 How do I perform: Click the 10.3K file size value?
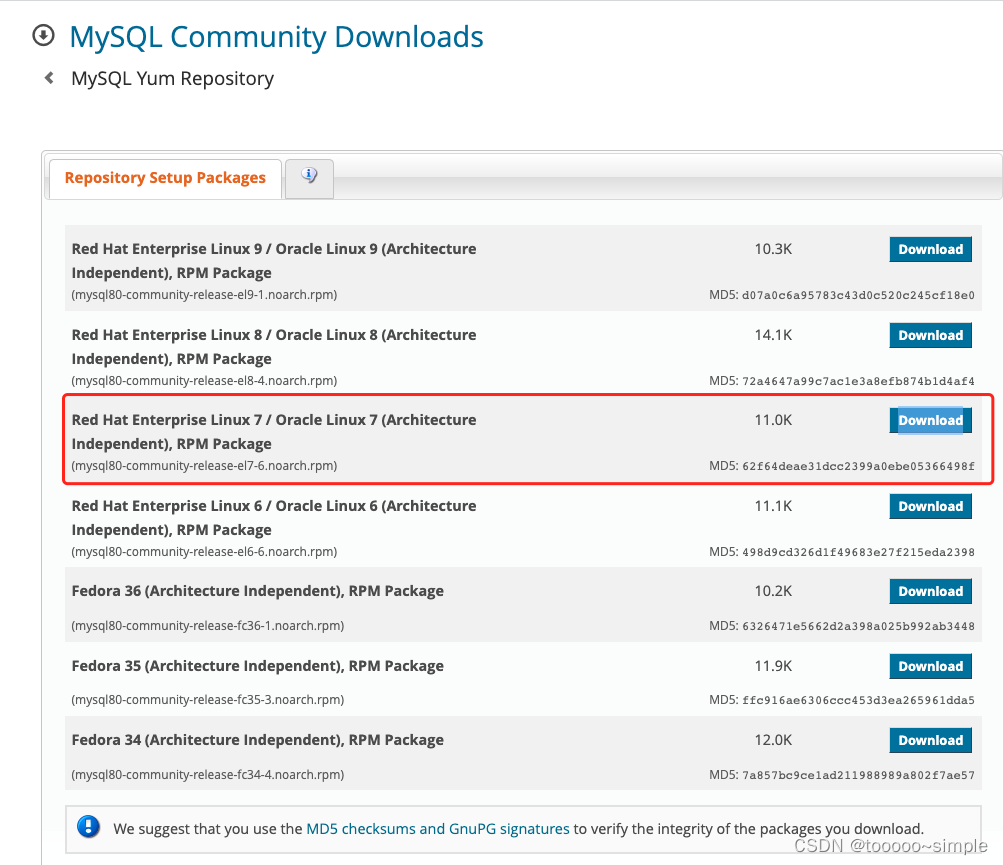(773, 249)
